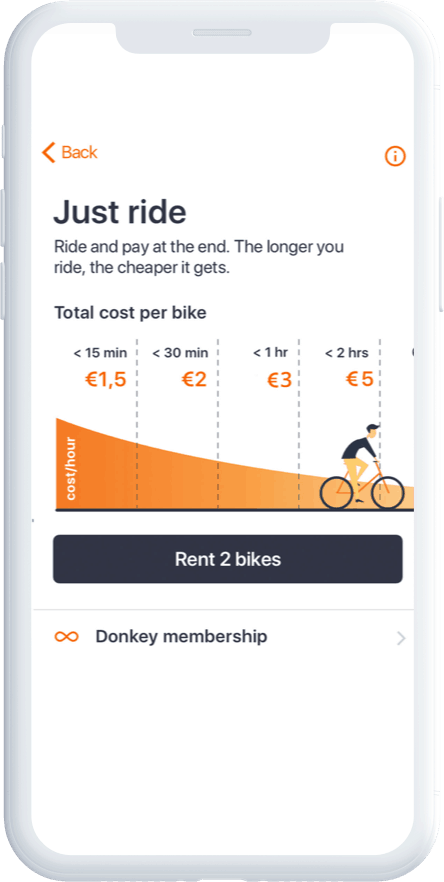Tap the back chevron arrow
This screenshot has width=444, height=882.
49,152
